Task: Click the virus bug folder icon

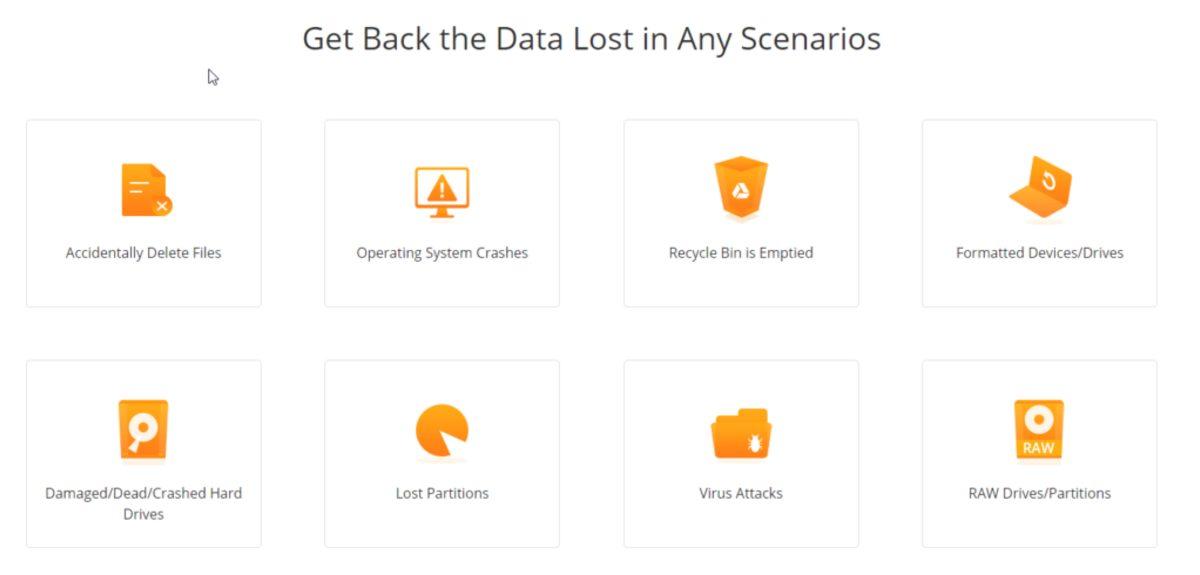Action: 741,433
